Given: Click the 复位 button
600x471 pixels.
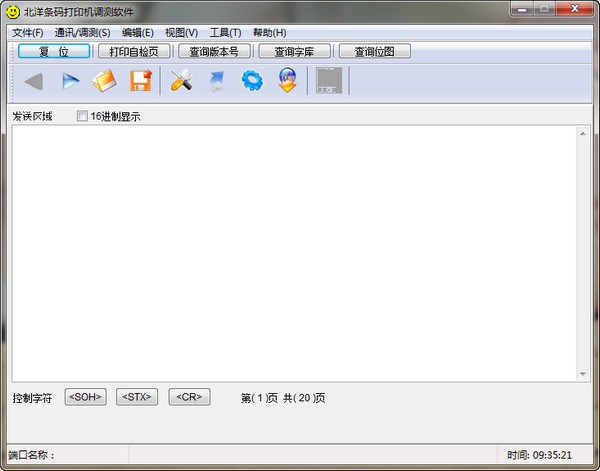Looking at the screenshot, I should click(x=54, y=51).
